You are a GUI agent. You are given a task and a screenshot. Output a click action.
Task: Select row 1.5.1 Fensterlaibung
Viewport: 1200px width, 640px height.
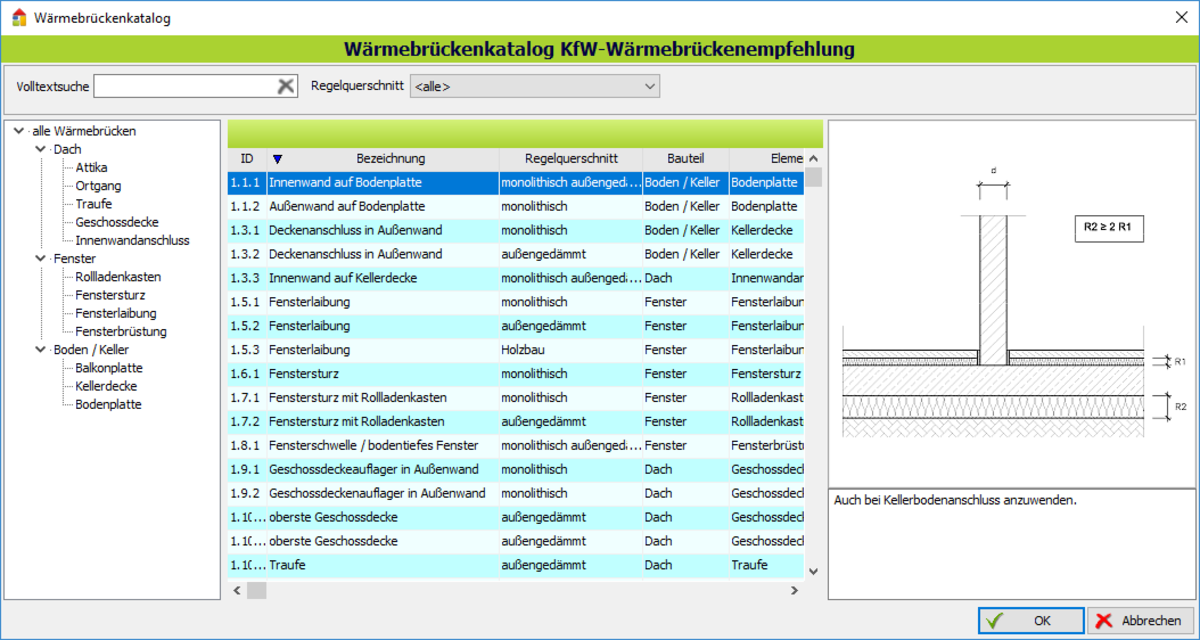pos(516,302)
